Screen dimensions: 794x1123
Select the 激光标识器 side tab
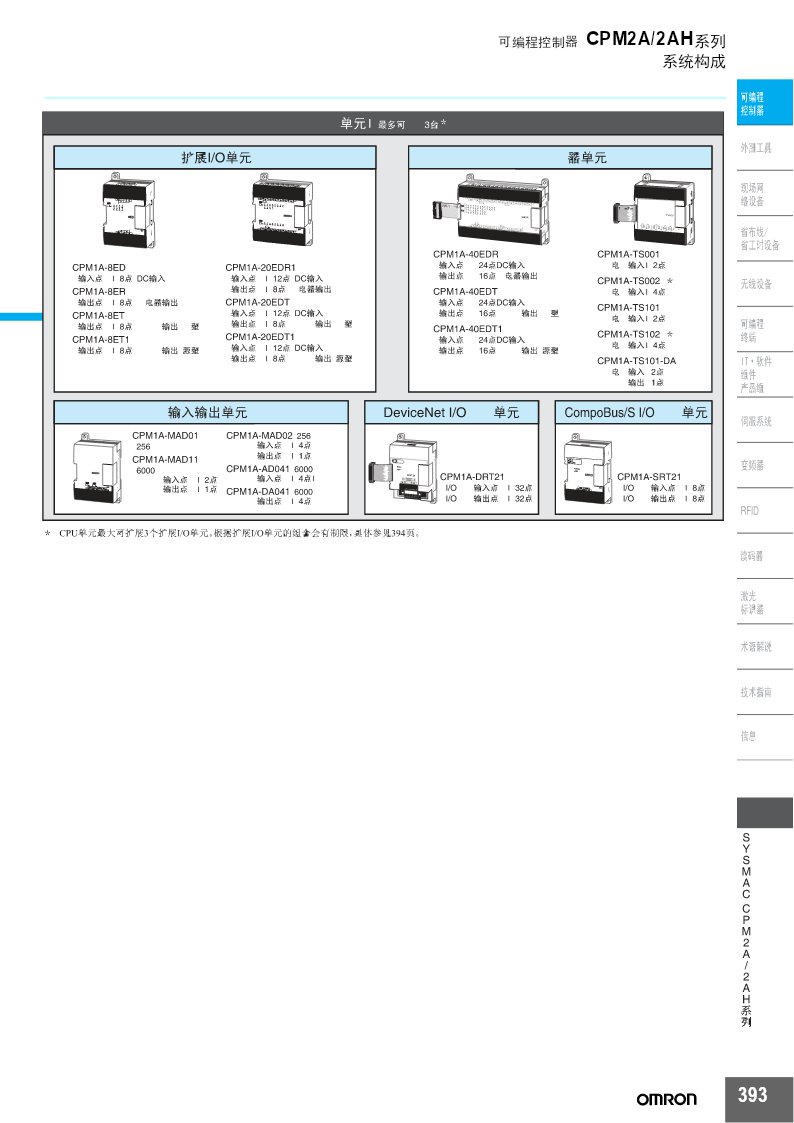pos(765,602)
